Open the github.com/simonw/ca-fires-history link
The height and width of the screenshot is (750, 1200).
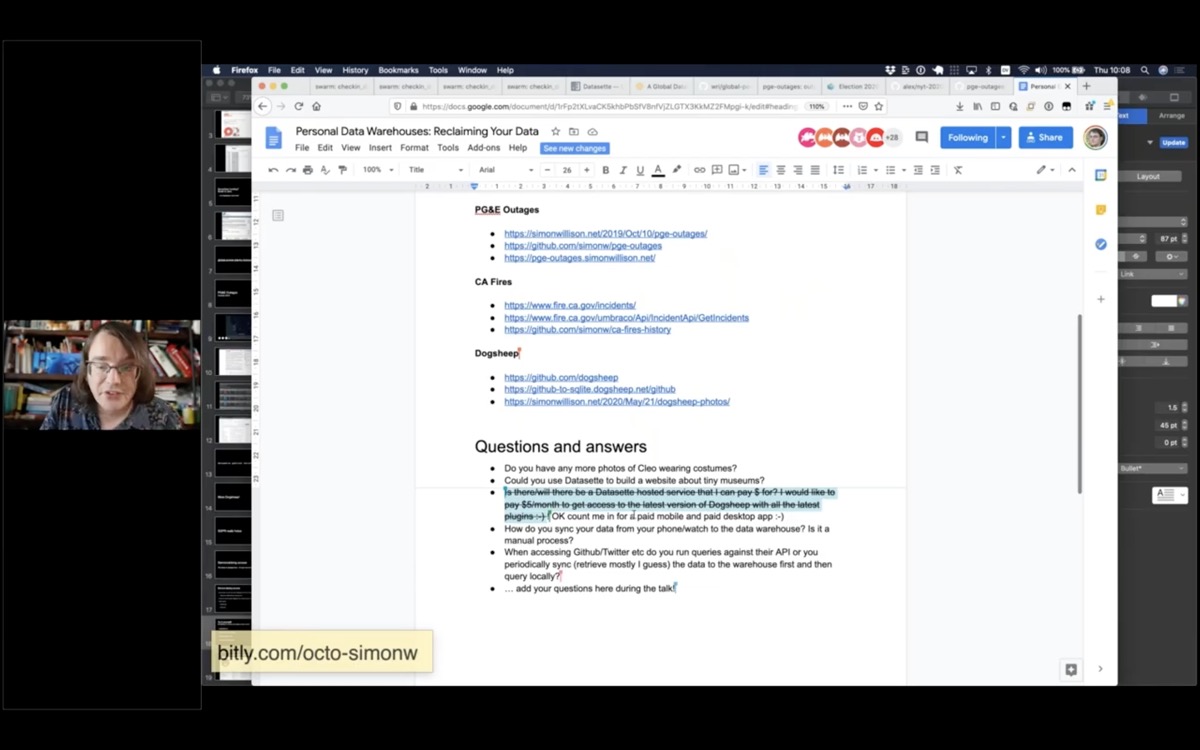[587, 330]
